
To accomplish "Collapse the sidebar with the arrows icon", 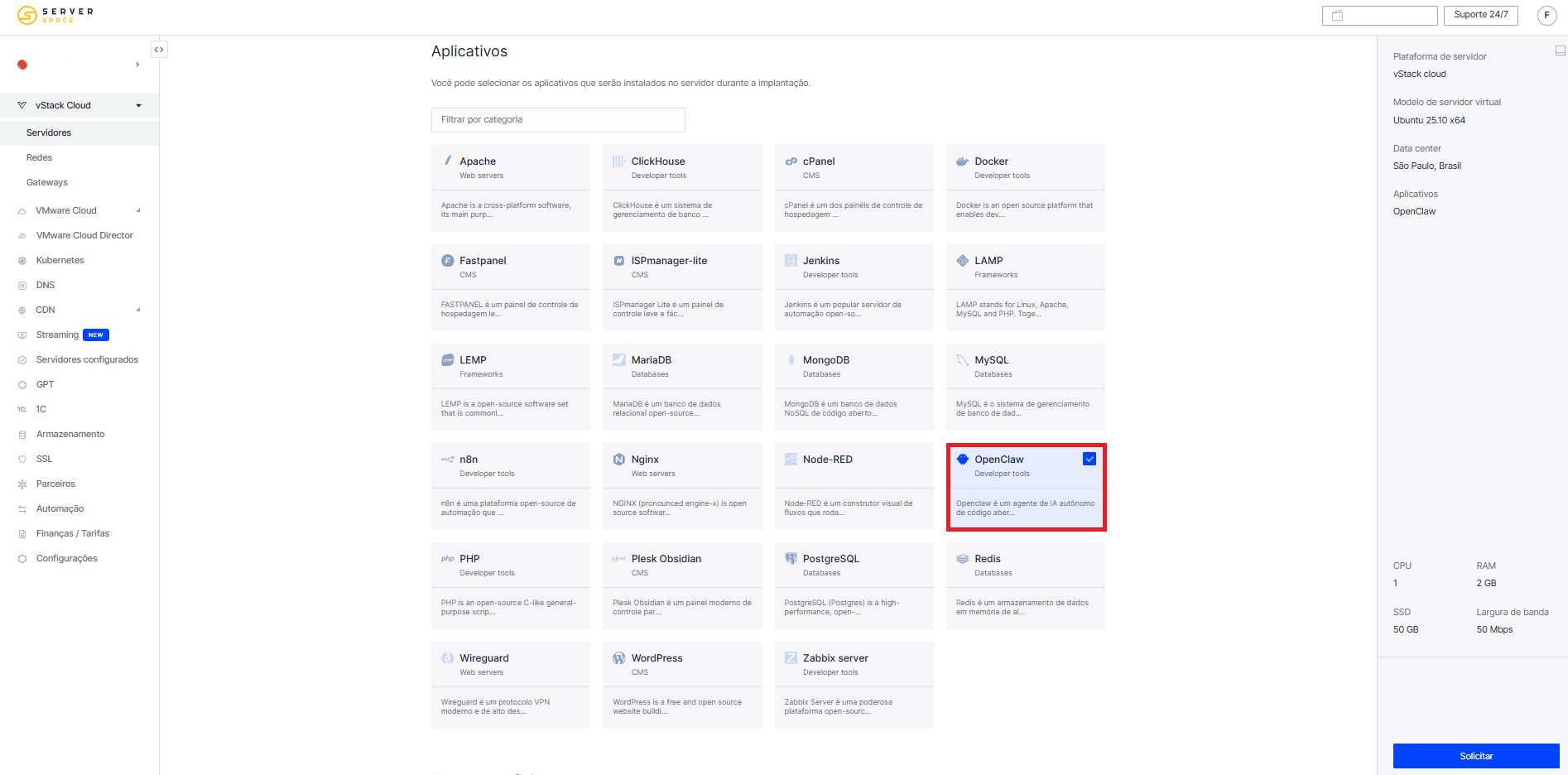I will coord(159,50).
